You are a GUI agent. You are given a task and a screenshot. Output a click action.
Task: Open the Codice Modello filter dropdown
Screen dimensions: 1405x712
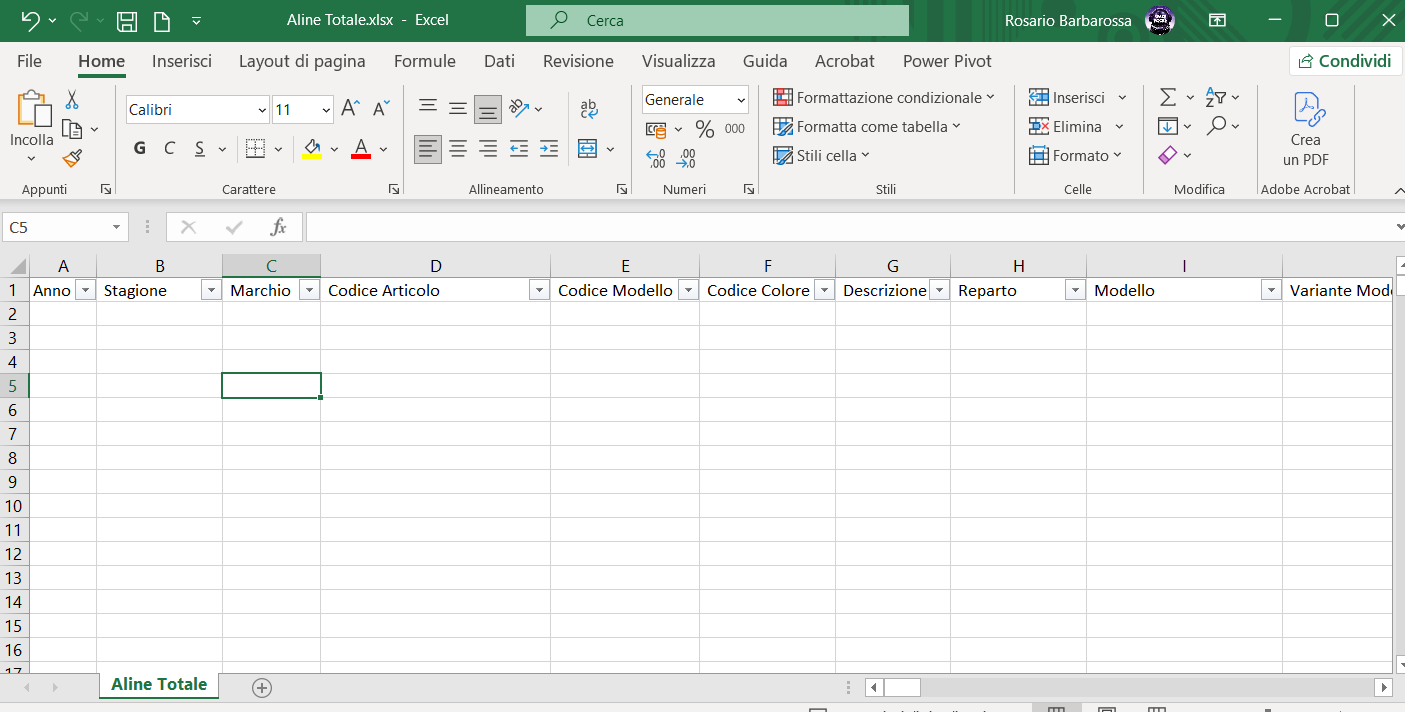pos(688,290)
